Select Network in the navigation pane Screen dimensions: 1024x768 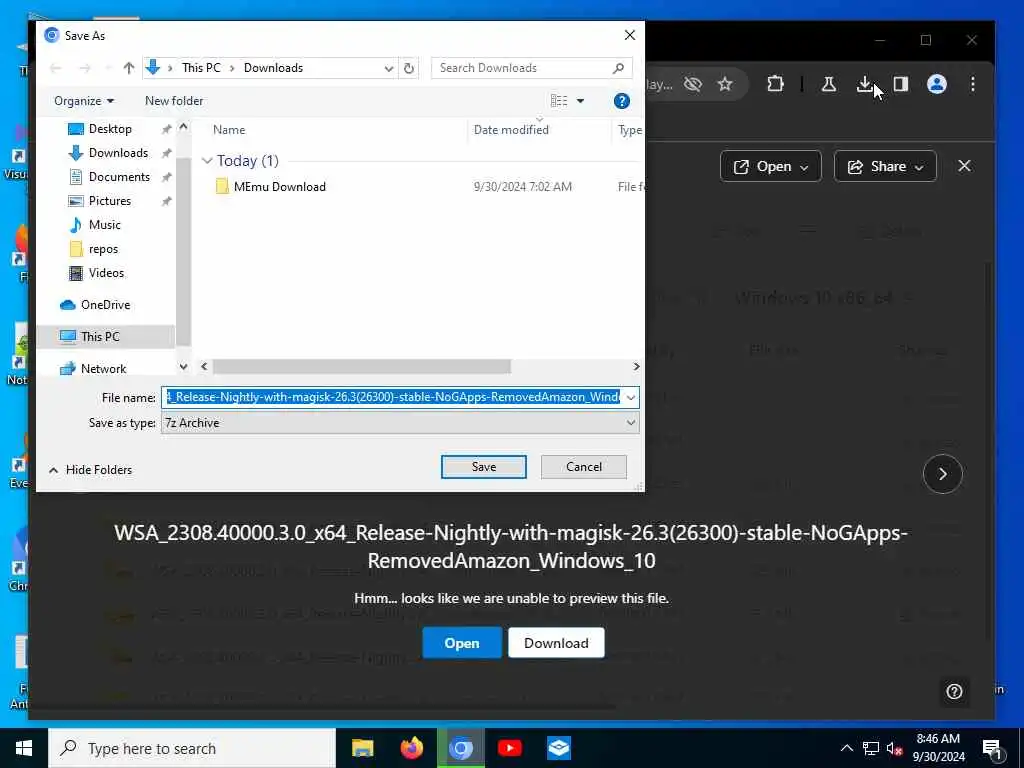point(103,368)
